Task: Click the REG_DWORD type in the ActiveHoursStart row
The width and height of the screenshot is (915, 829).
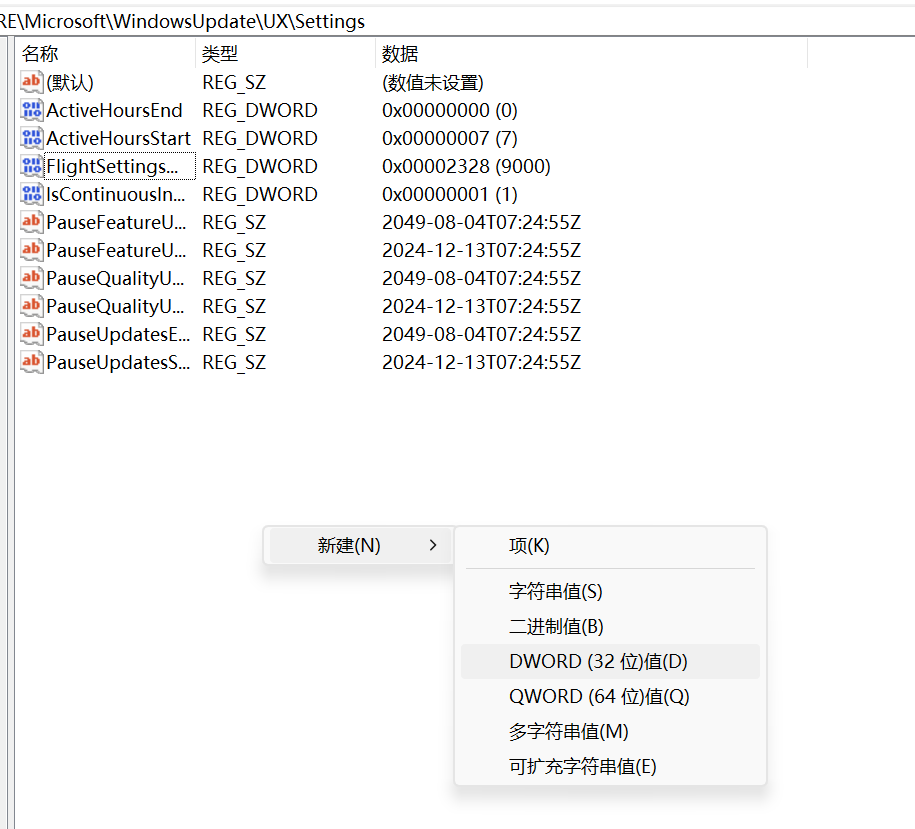Action: click(260, 138)
